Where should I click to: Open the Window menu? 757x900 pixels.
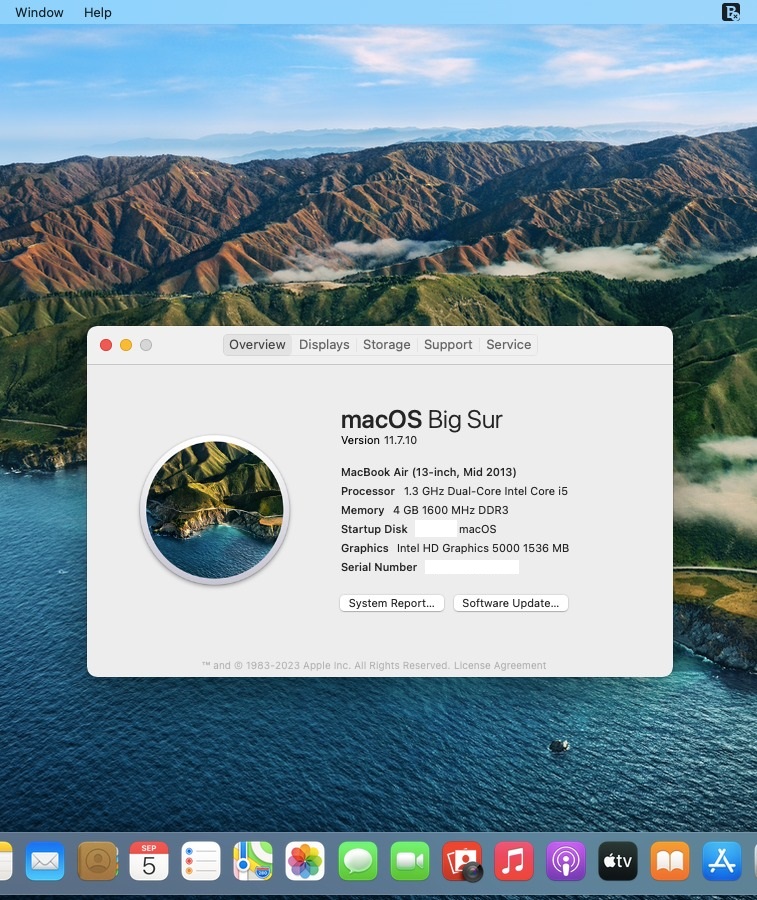[39, 12]
